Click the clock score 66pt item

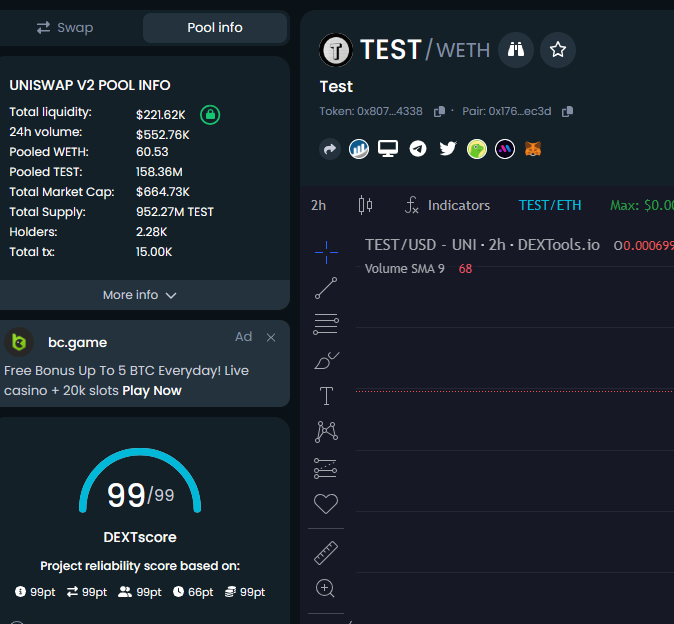point(193,592)
